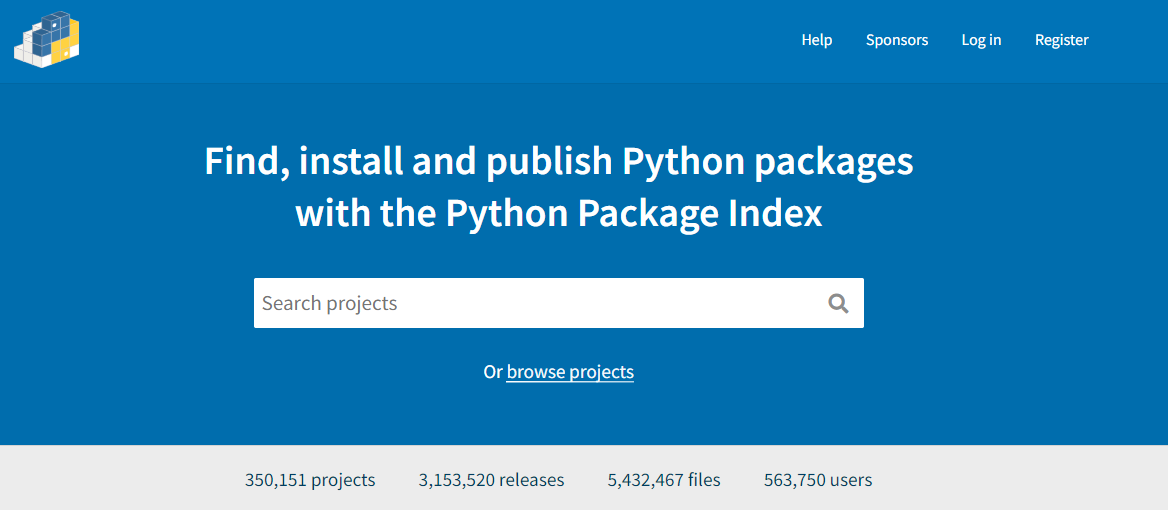Open the Register page

(x=1061, y=40)
